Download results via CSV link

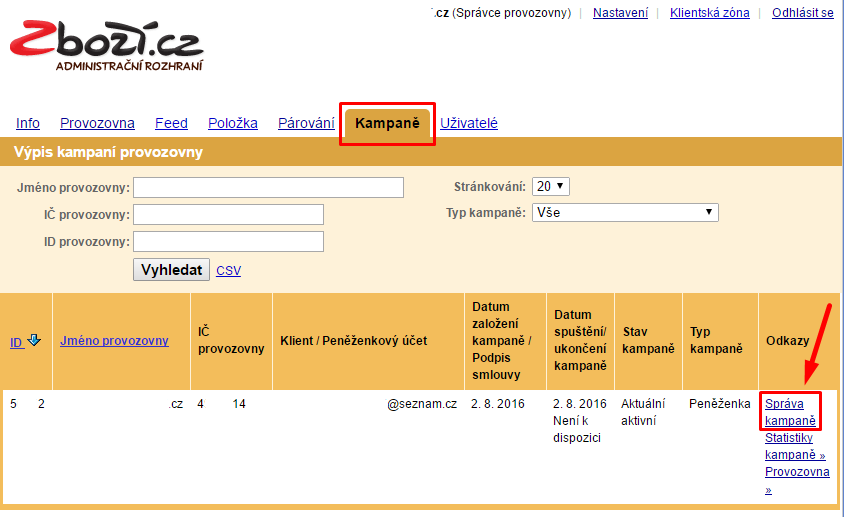click(228, 271)
